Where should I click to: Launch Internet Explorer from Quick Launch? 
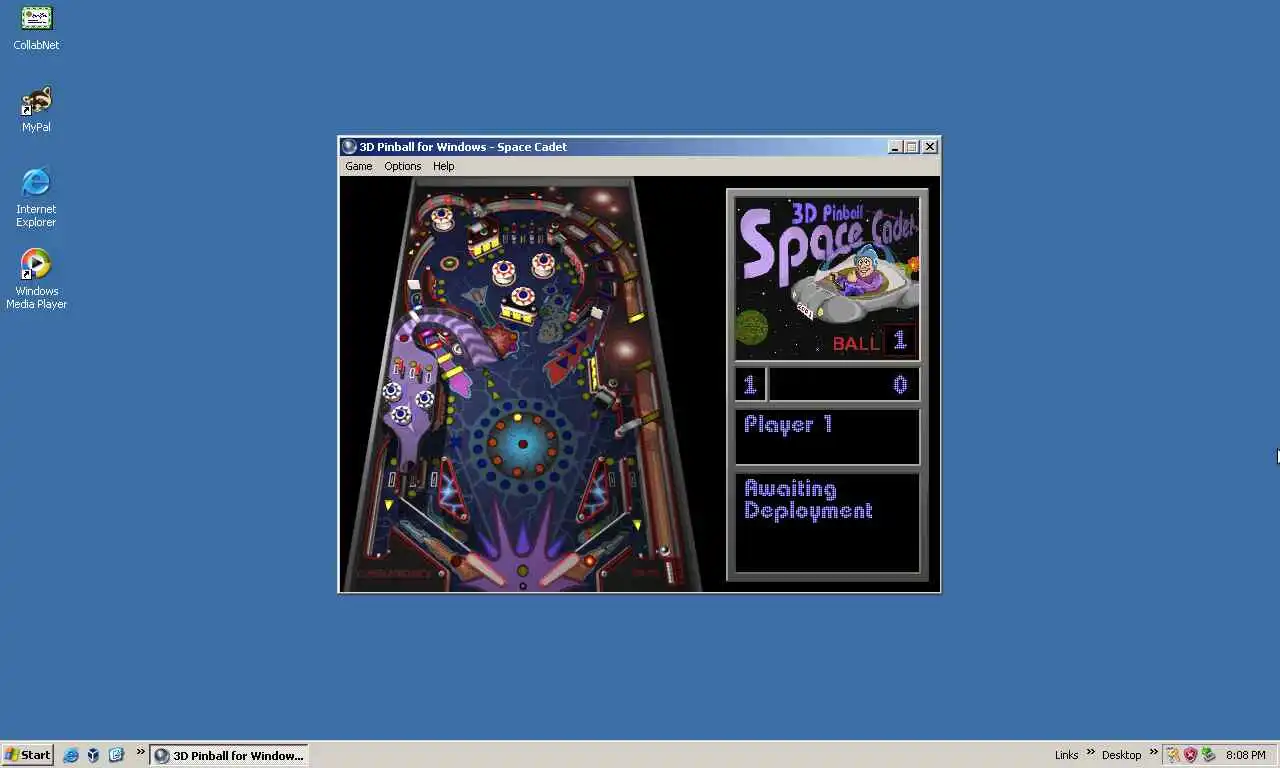(70, 755)
